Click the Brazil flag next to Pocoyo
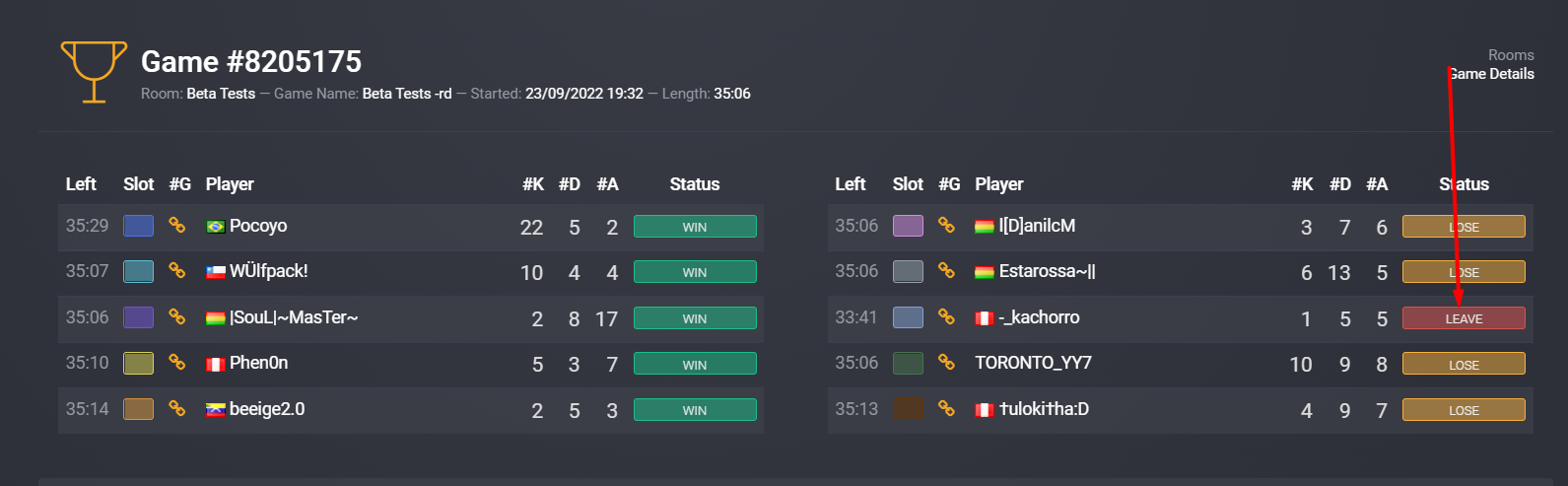The height and width of the screenshot is (486, 1568). point(215,227)
